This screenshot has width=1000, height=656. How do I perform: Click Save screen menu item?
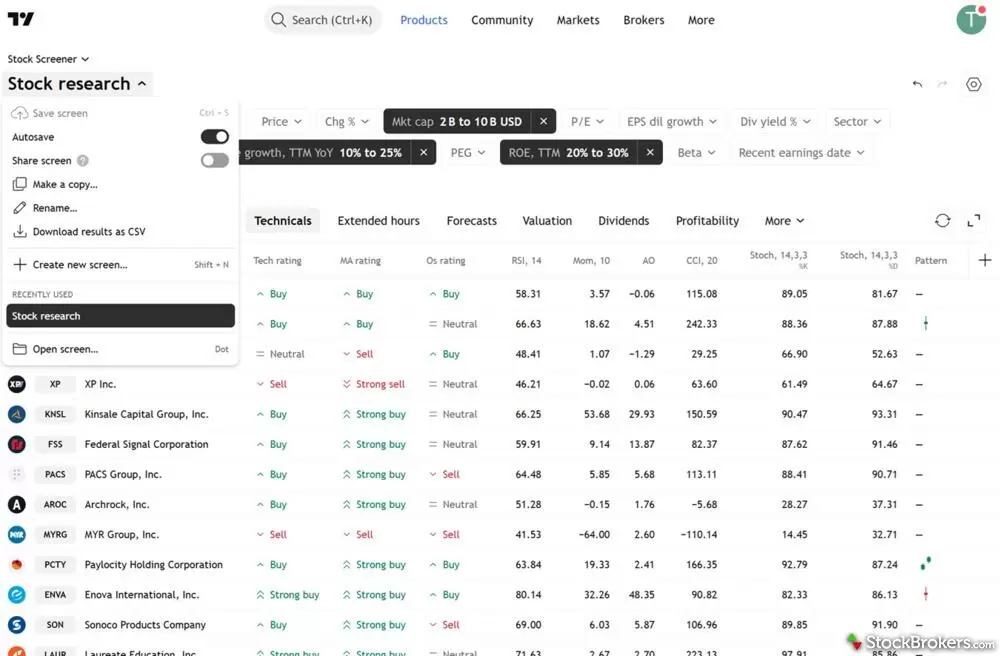pos(121,113)
